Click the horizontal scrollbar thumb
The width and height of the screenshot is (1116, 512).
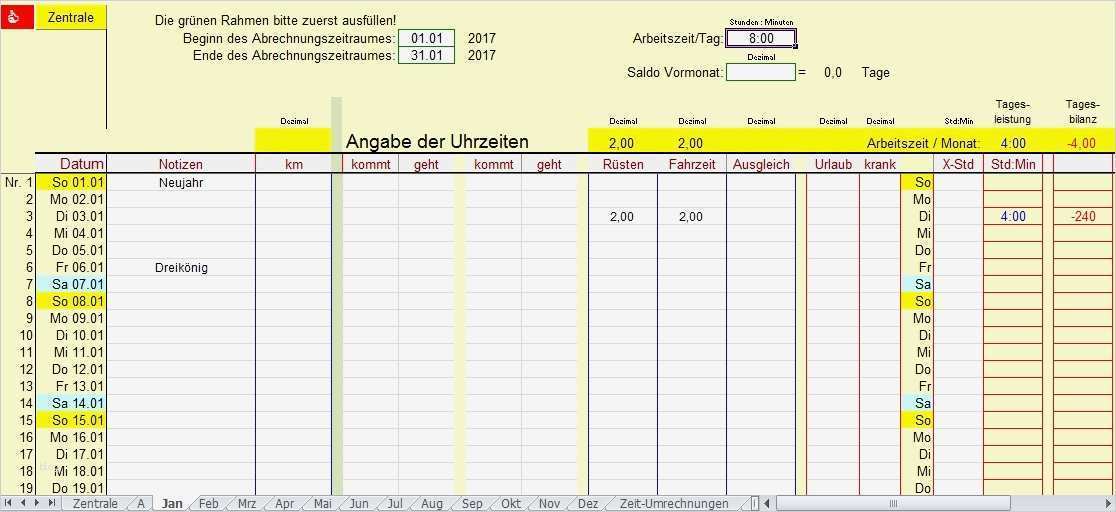click(893, 503)
